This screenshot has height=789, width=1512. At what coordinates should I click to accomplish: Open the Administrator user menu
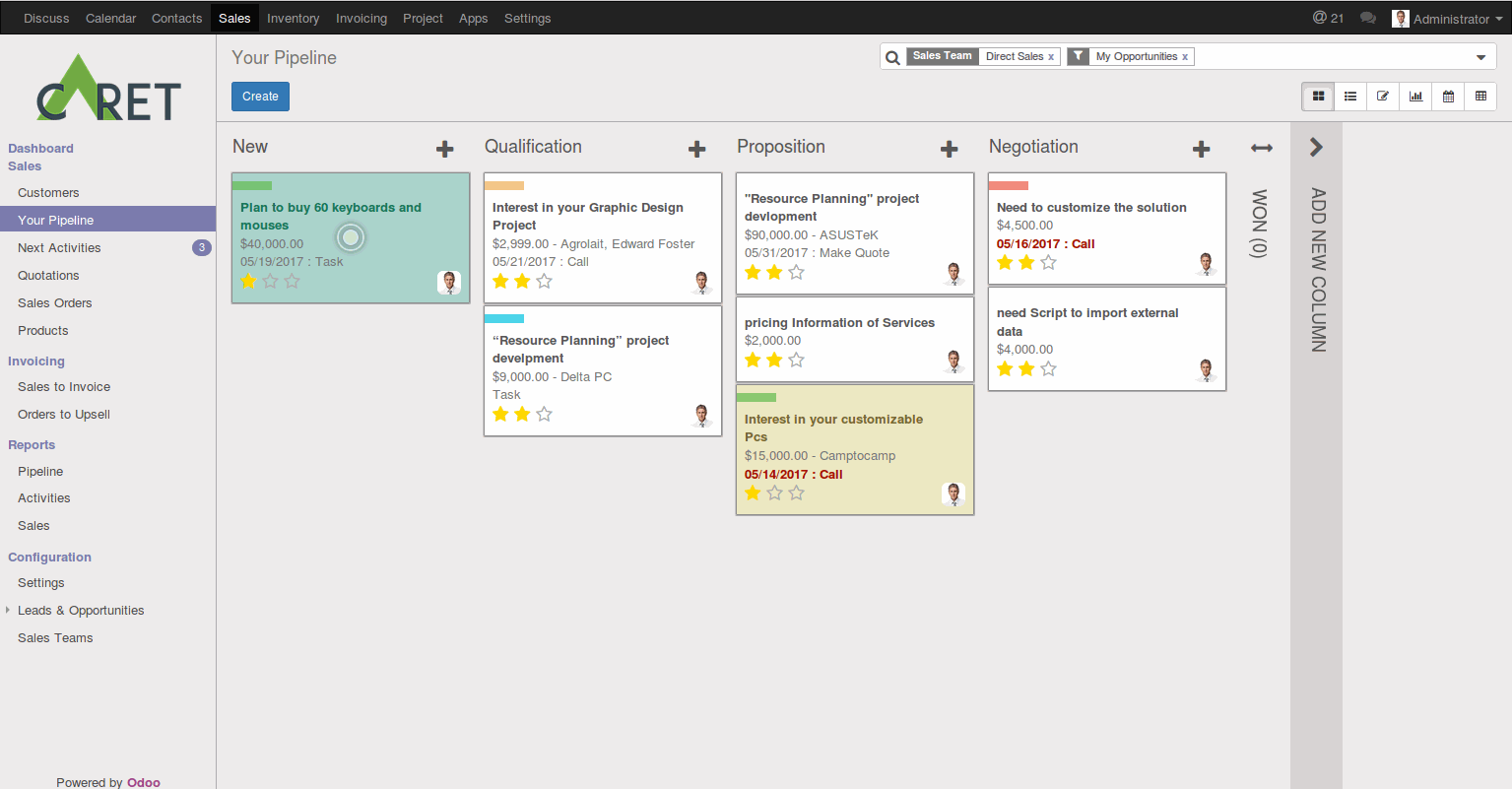(1447, 19)
